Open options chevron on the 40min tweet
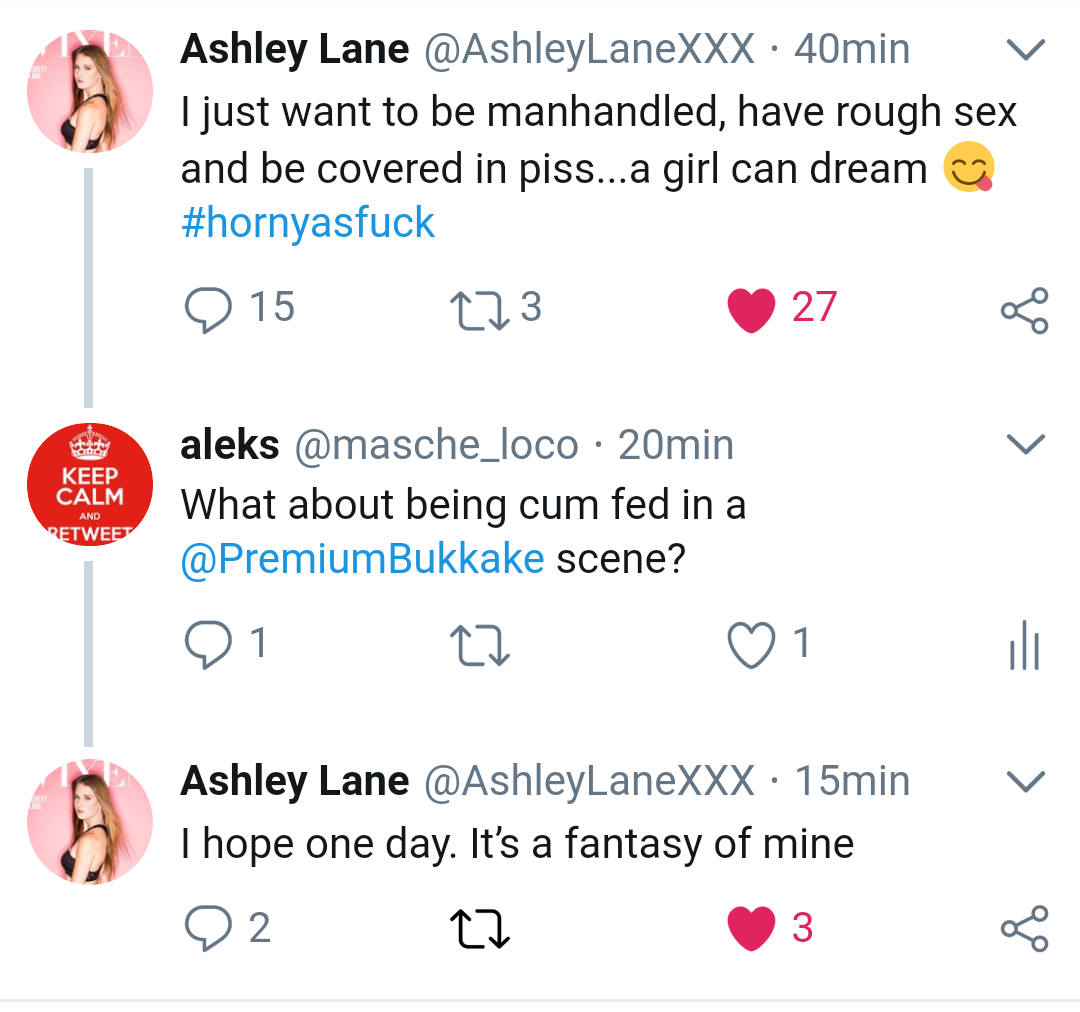This screenshot has height=1012, width=1080. (x=1025, y=50)
